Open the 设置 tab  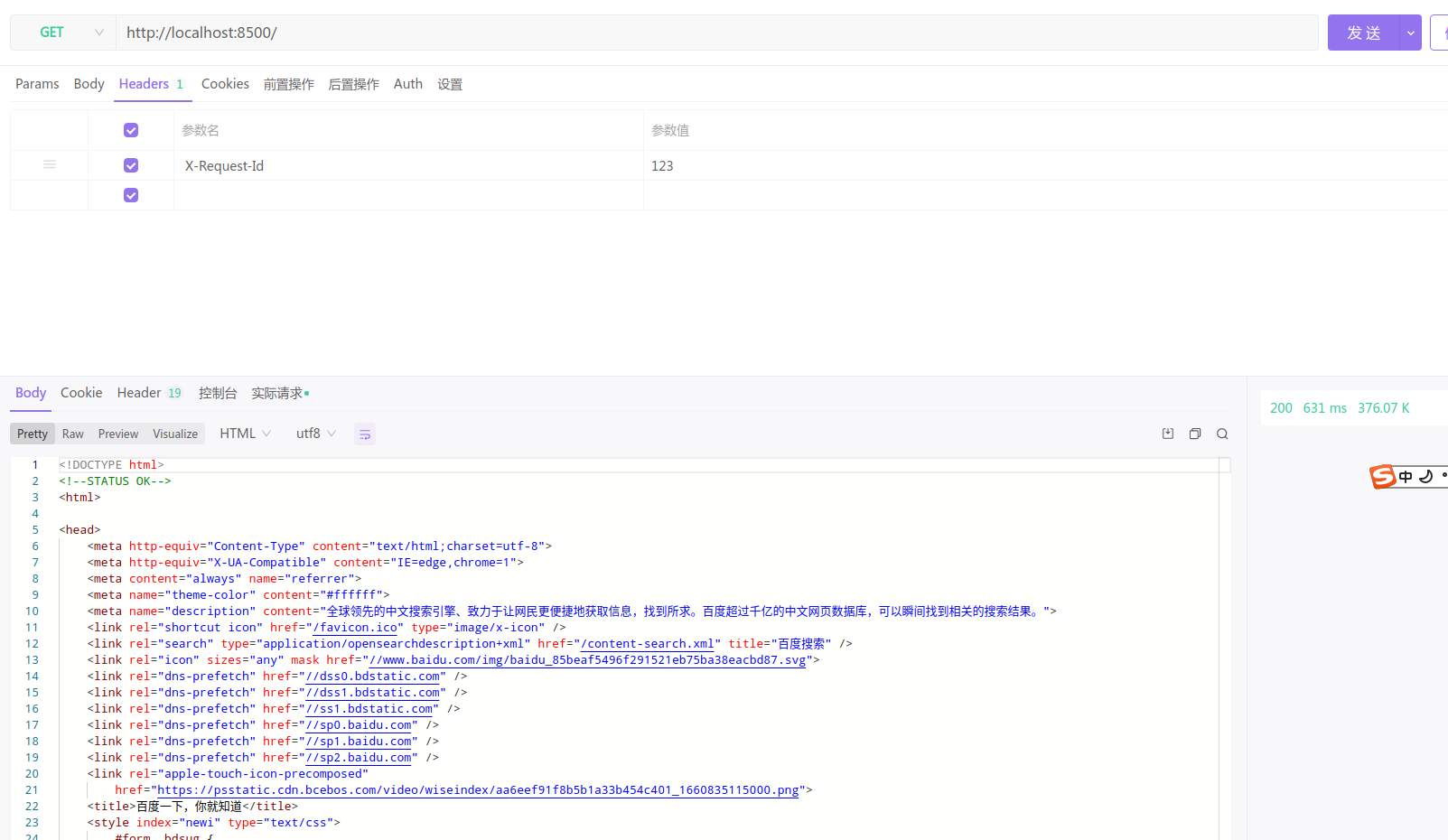pos(450,84)
